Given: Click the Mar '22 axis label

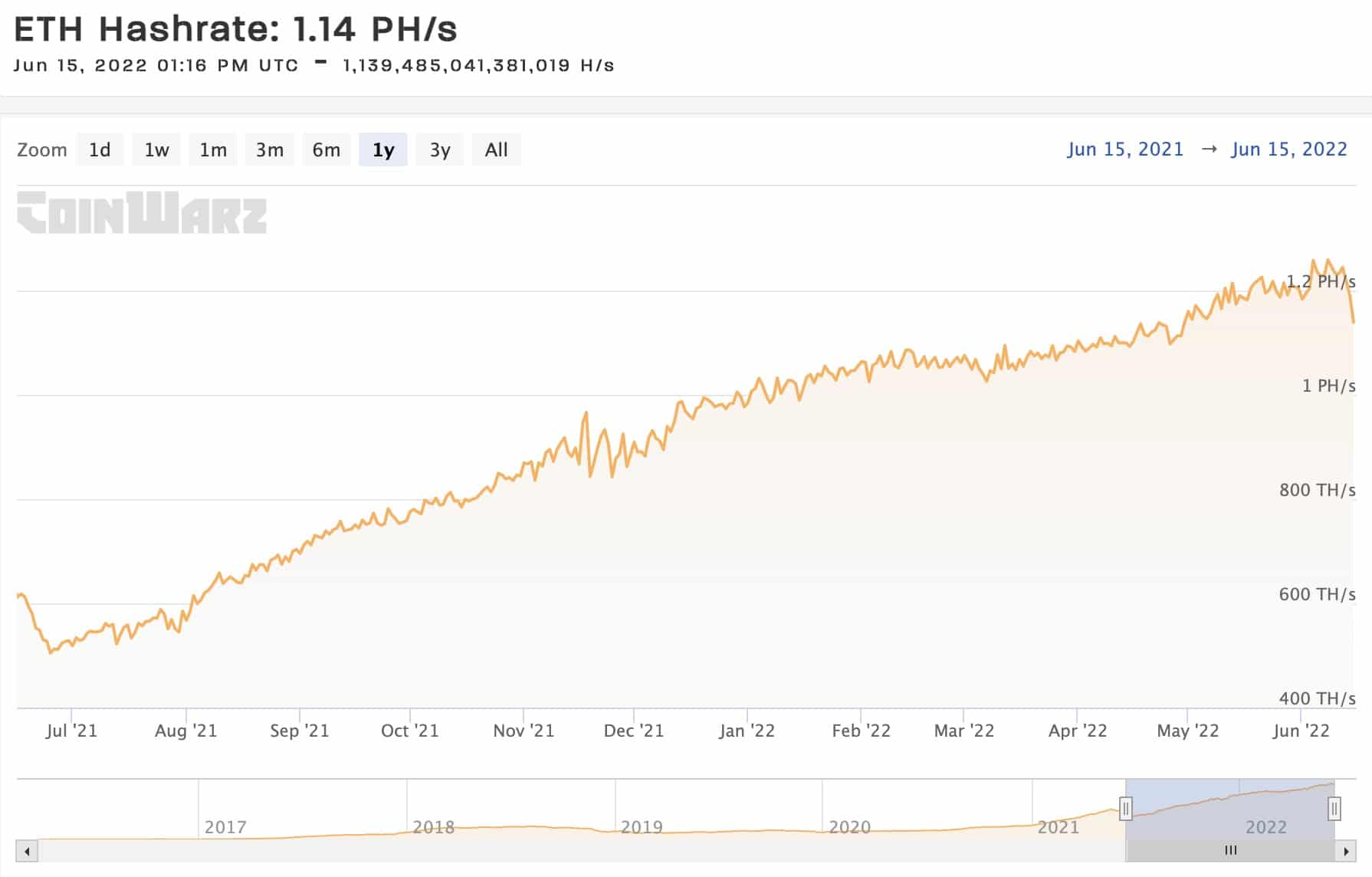Looking at the screenshot, I should (x=964, y=731).
